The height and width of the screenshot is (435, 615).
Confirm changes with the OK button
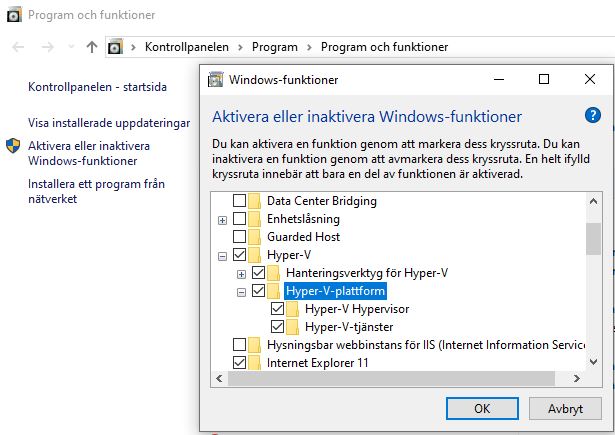point(482,409)
